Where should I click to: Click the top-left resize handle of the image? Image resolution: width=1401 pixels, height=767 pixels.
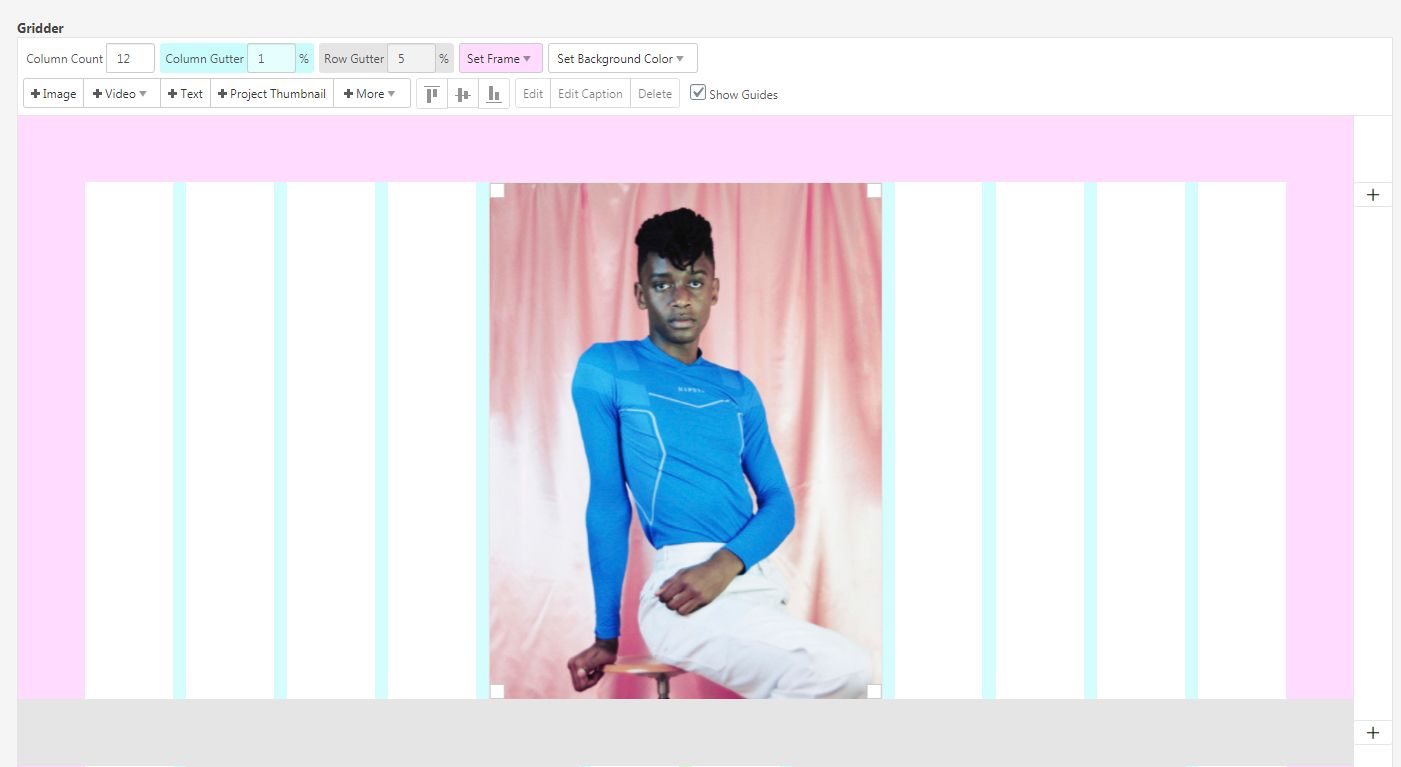tap(497, 190)
